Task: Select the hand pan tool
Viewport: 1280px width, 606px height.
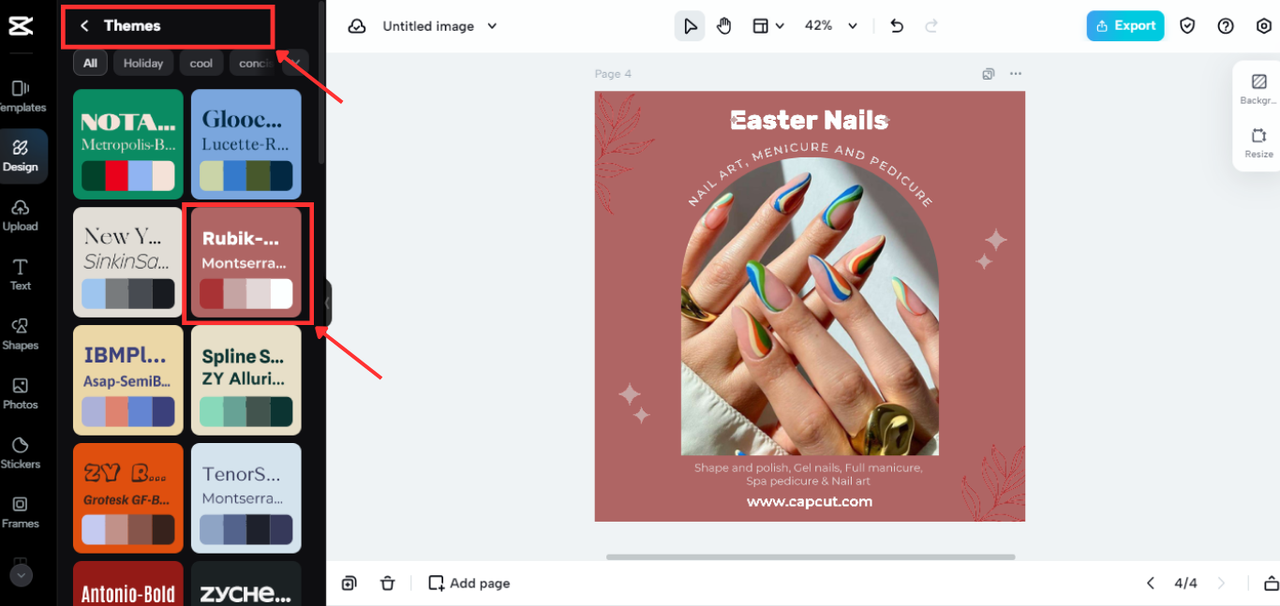Action: pyautogui.click(x=724, y=26)
